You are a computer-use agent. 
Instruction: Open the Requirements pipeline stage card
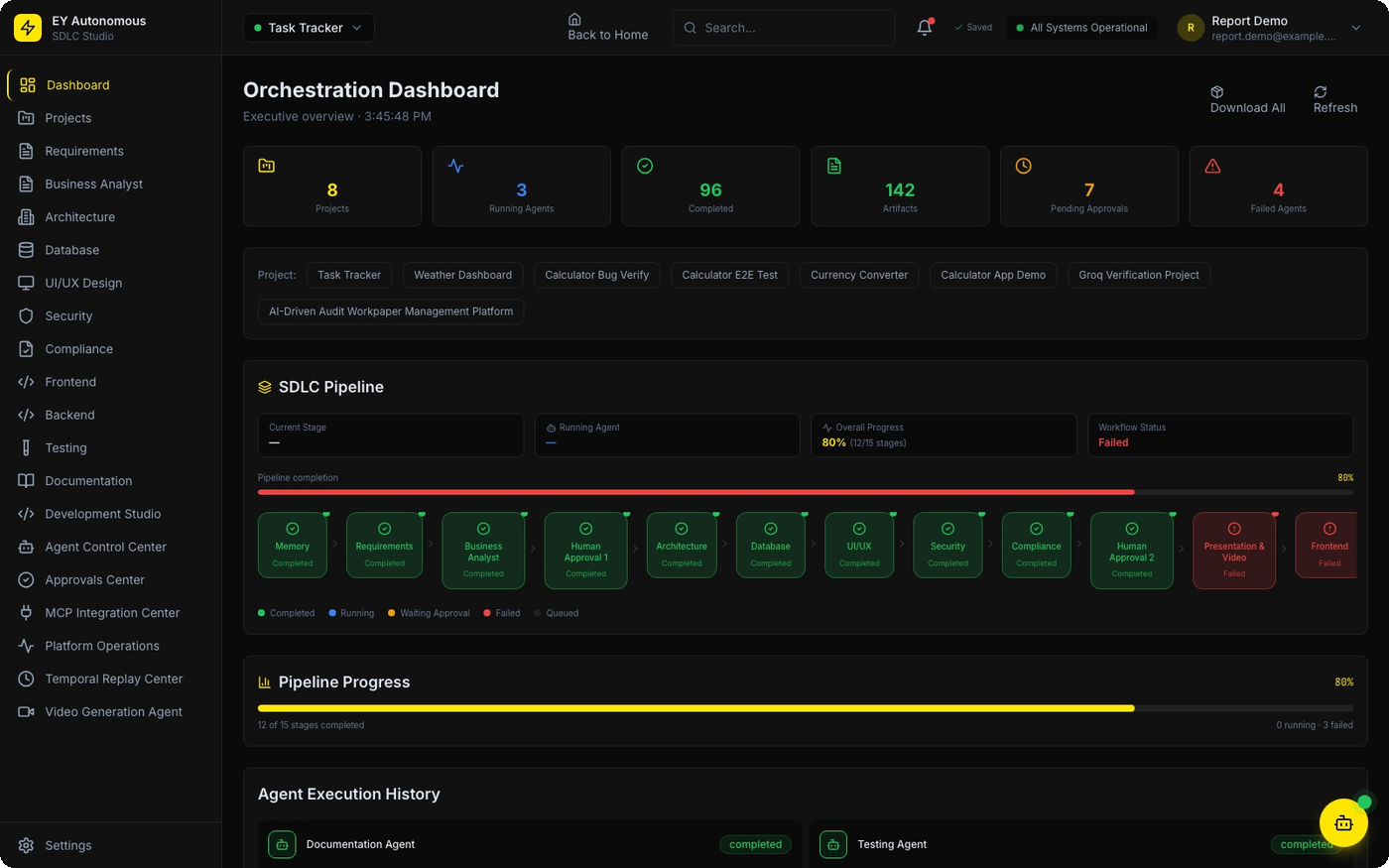coord(384,545)
